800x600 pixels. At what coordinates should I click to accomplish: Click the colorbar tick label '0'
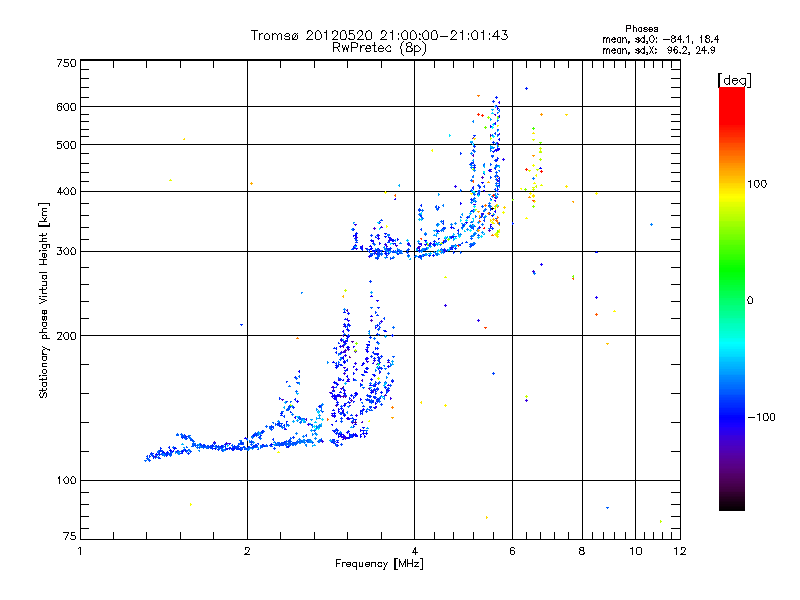click(750, 301)
